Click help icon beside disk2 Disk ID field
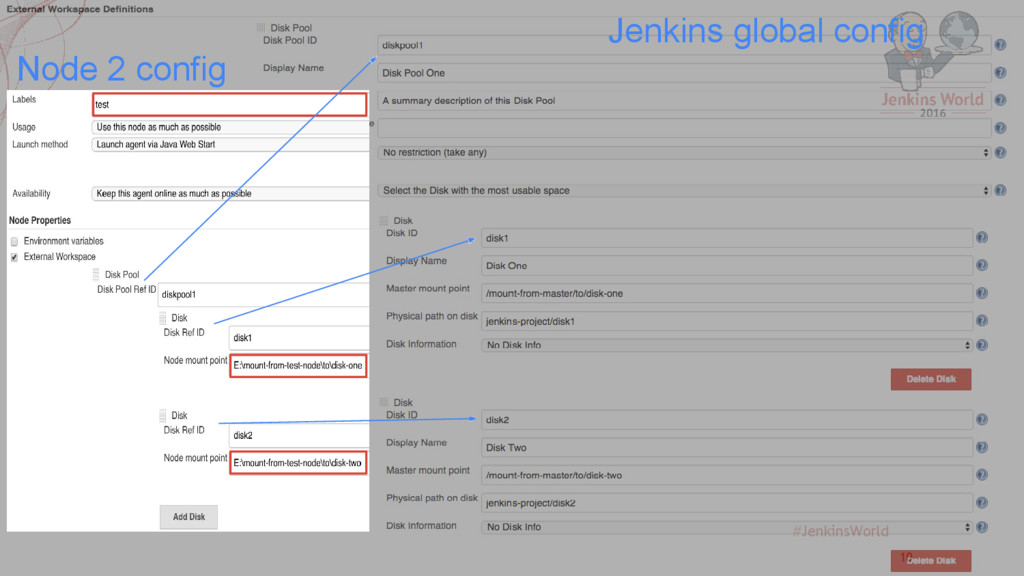The image size is (1024, 576). [x=982, y=420]
